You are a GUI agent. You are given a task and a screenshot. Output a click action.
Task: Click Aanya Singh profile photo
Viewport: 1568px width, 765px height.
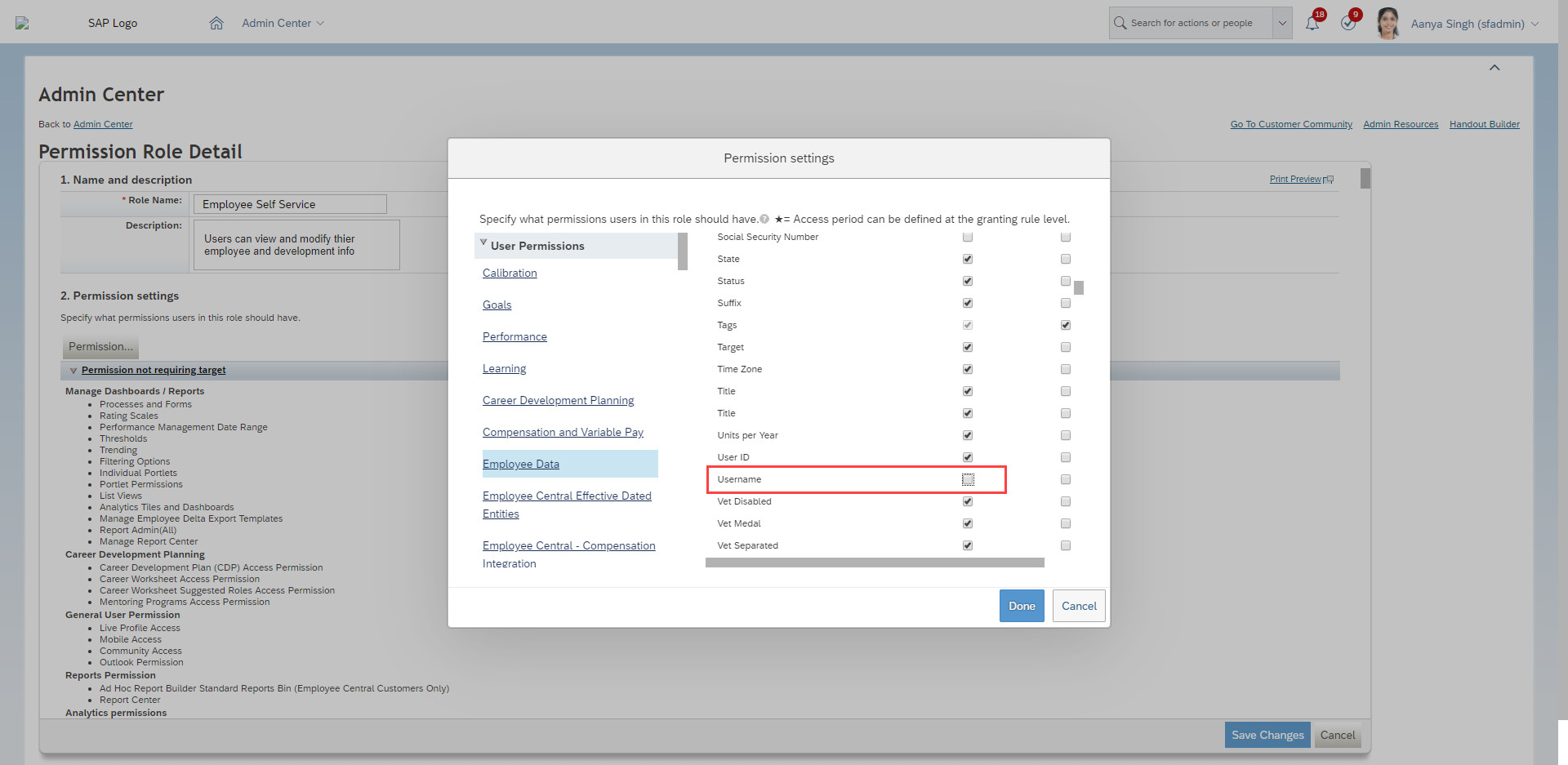1388,23
